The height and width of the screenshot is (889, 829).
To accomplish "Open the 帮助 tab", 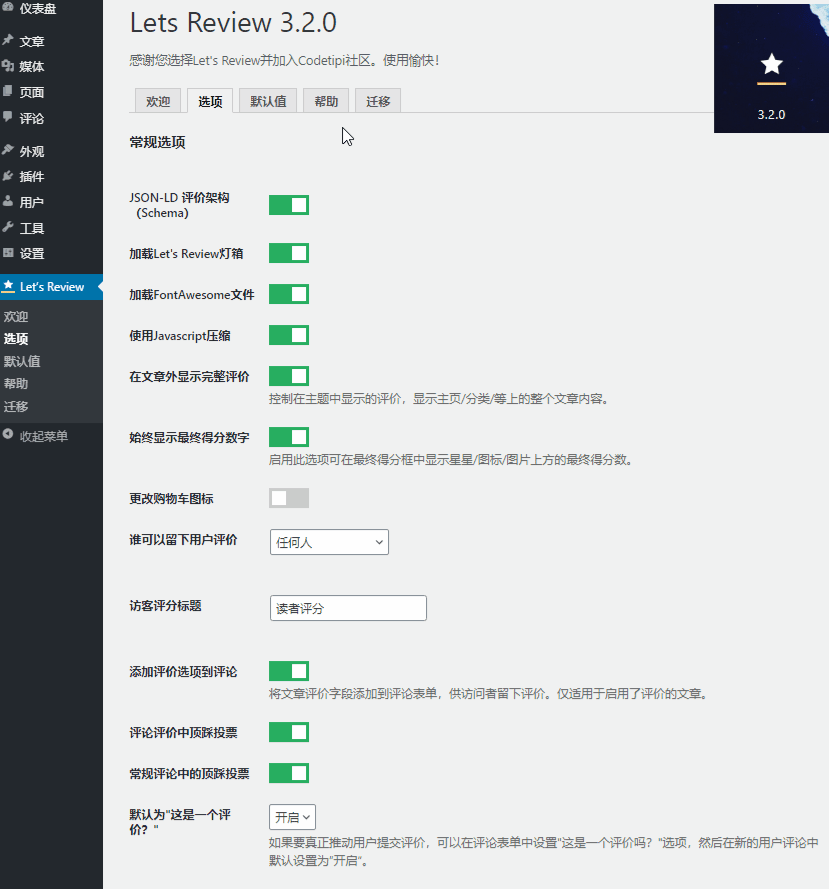I will [x=326, y=101].
